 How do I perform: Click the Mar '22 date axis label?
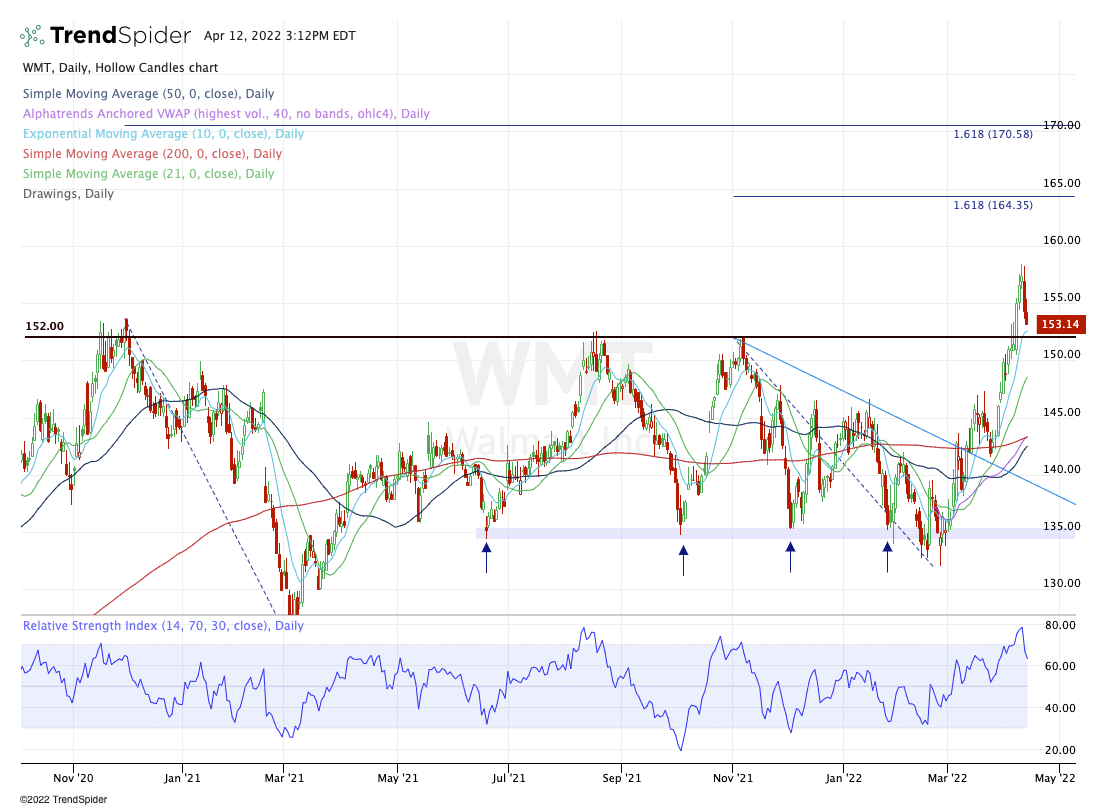pos(947,778)
